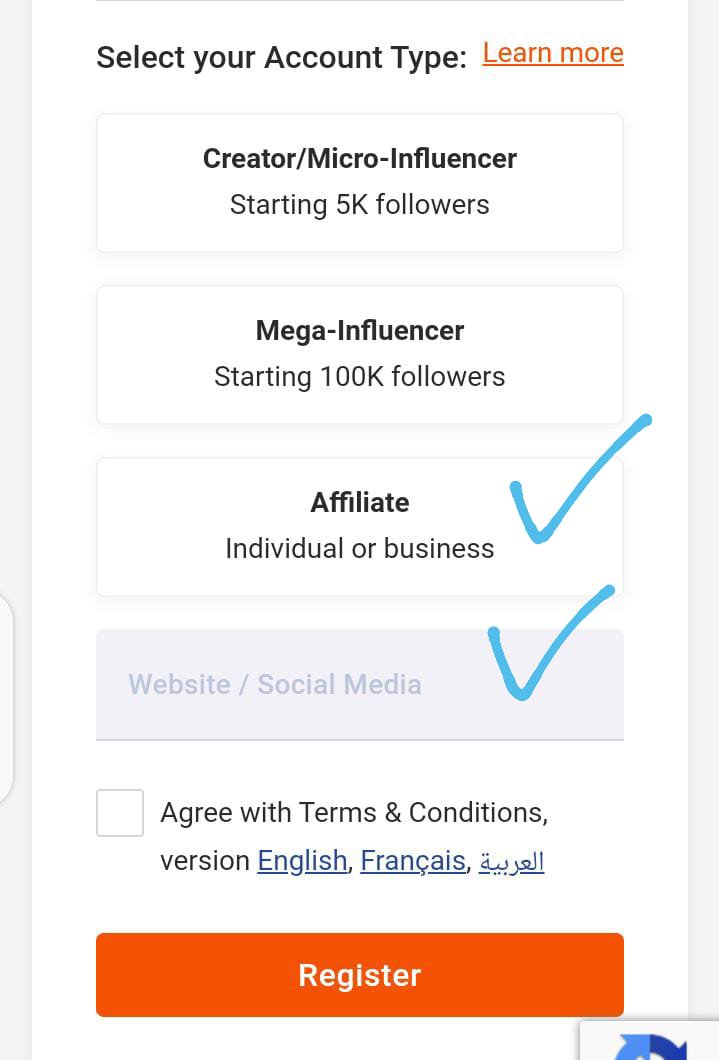Focus the Website / Social Media field
The image size is (719, 1060).
coord(360,684)
